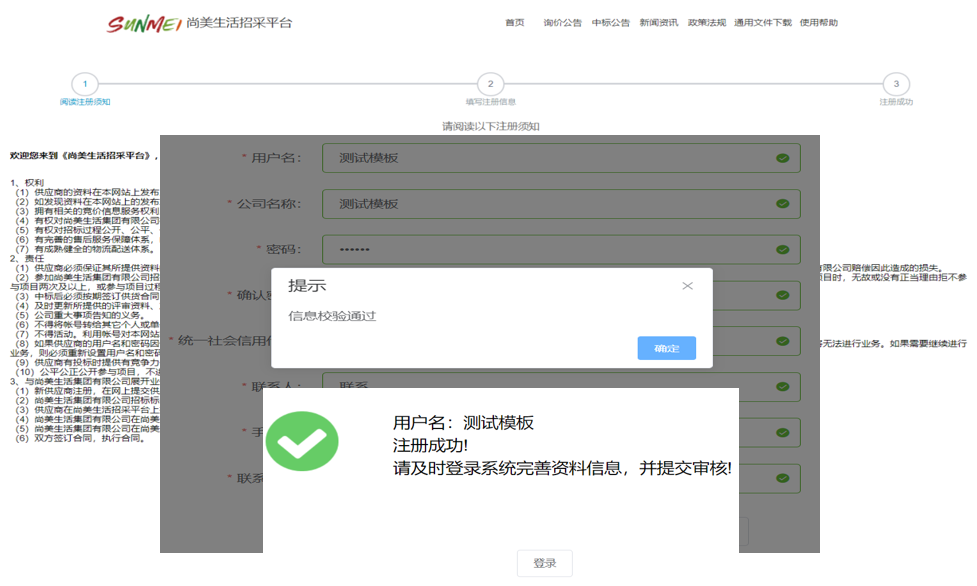Click step 2 circle 填写注册信息
The height and width of the screenshot is (586, 977).
[x=490, y=85]
